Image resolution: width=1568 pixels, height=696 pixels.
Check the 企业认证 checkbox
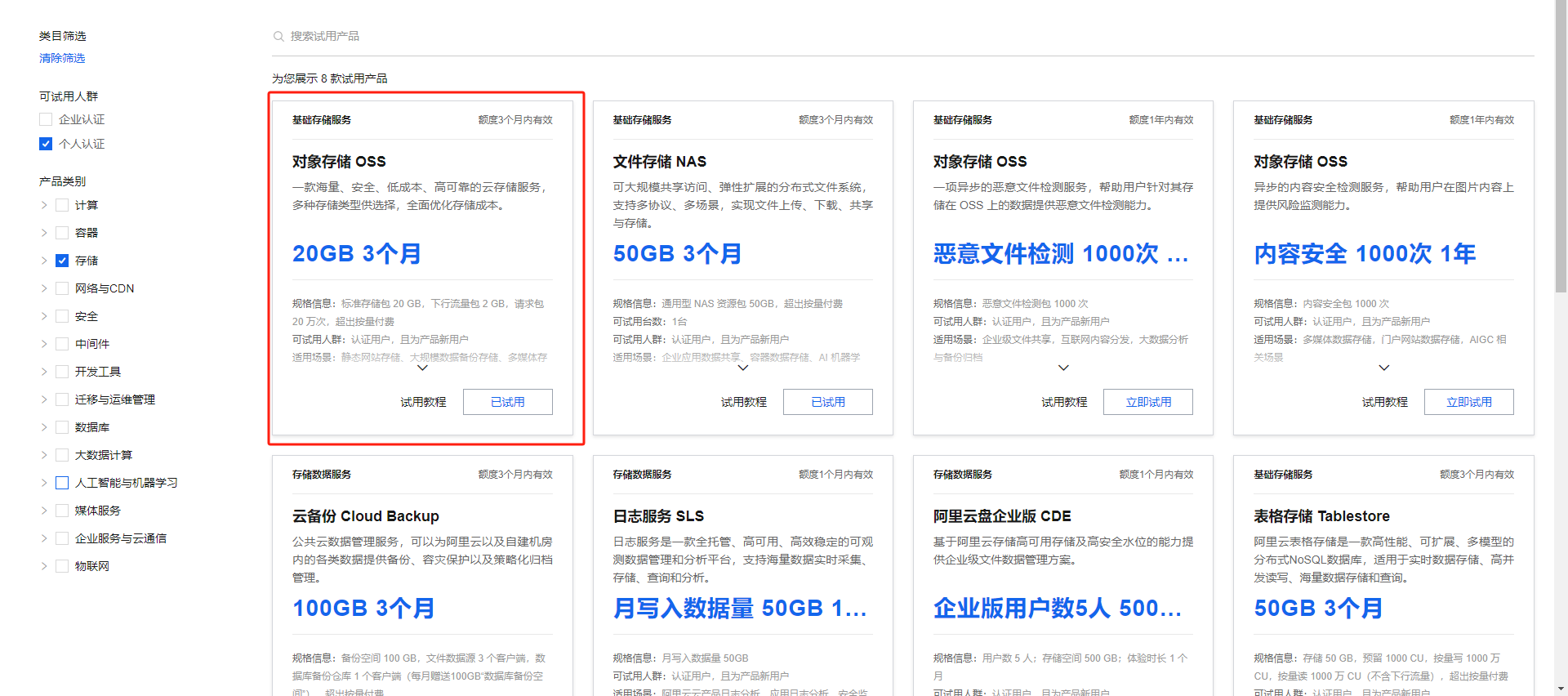(x=46, y=119)
